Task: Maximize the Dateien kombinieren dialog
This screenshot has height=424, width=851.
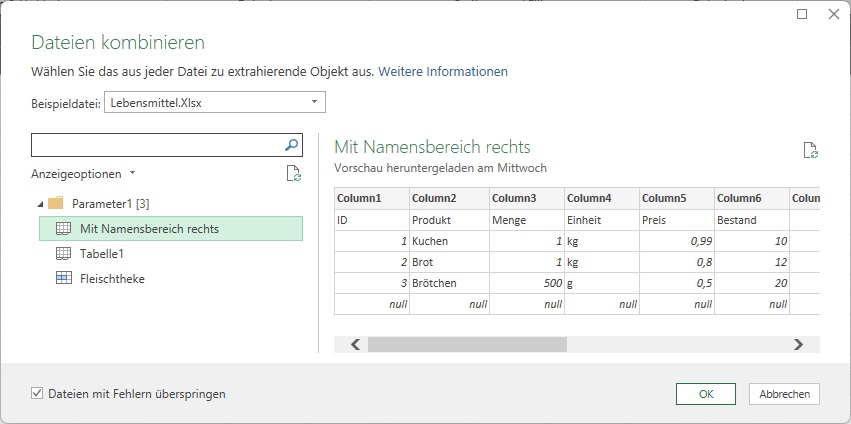Action: (802, 15)
